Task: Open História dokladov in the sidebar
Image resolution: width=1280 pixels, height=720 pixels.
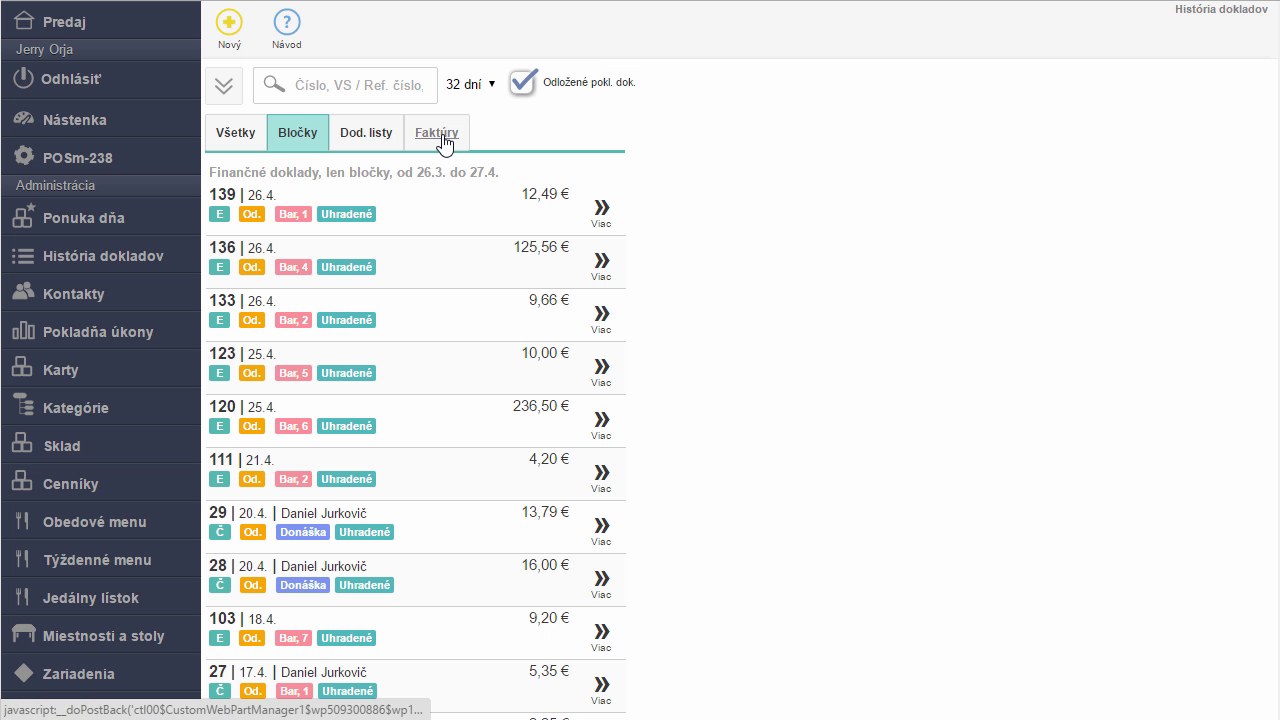Action: (x=101, y=256)
